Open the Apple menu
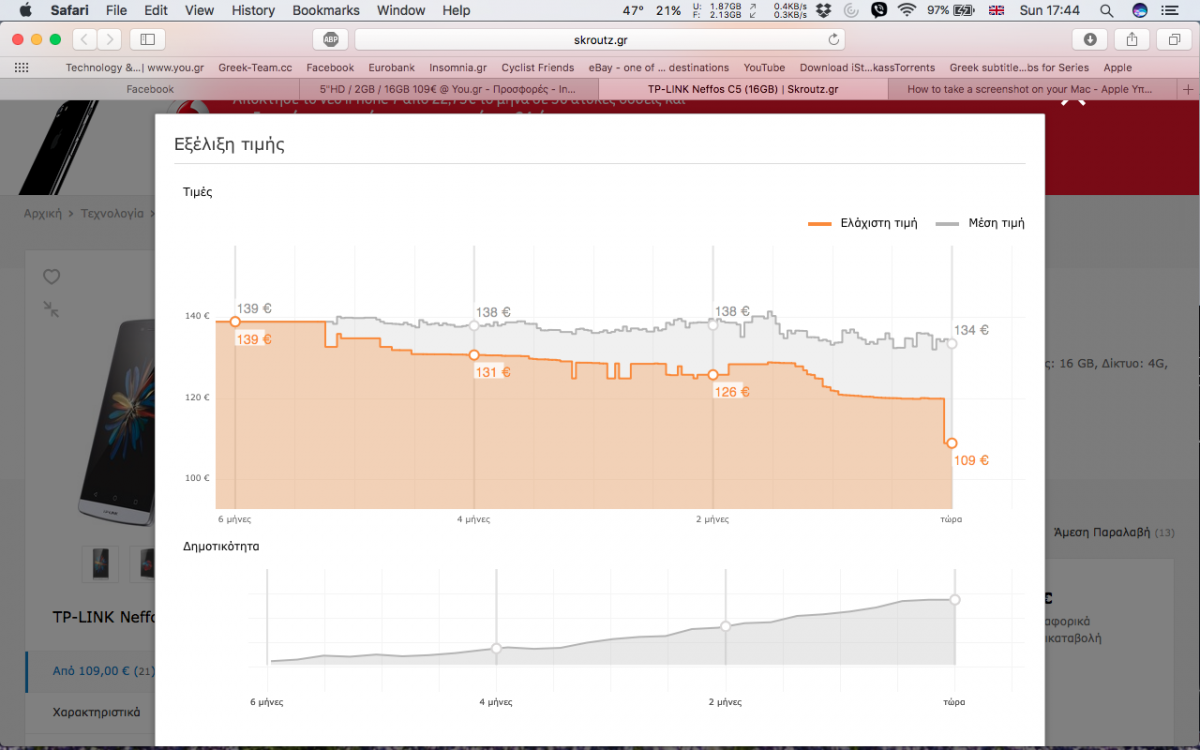The height and width of the screenshot is (750, 1200). pyautogui.click(x=25, y=10)
